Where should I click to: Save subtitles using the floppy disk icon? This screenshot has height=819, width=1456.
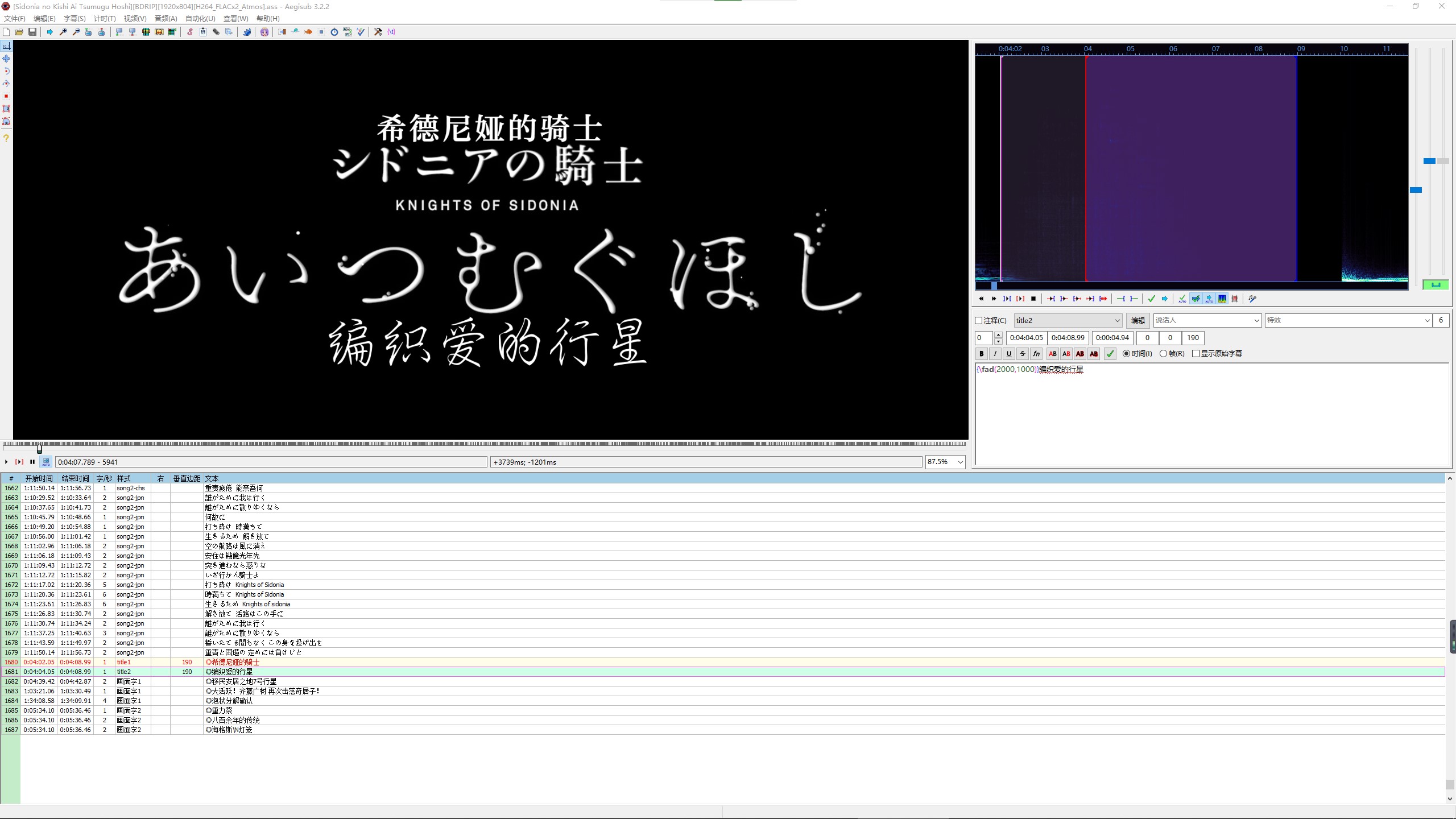[32, 32]
